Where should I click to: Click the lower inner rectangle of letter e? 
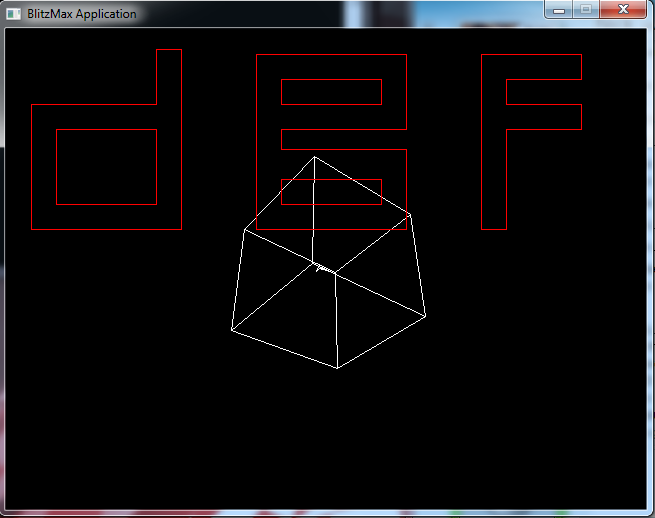[331, 191]
